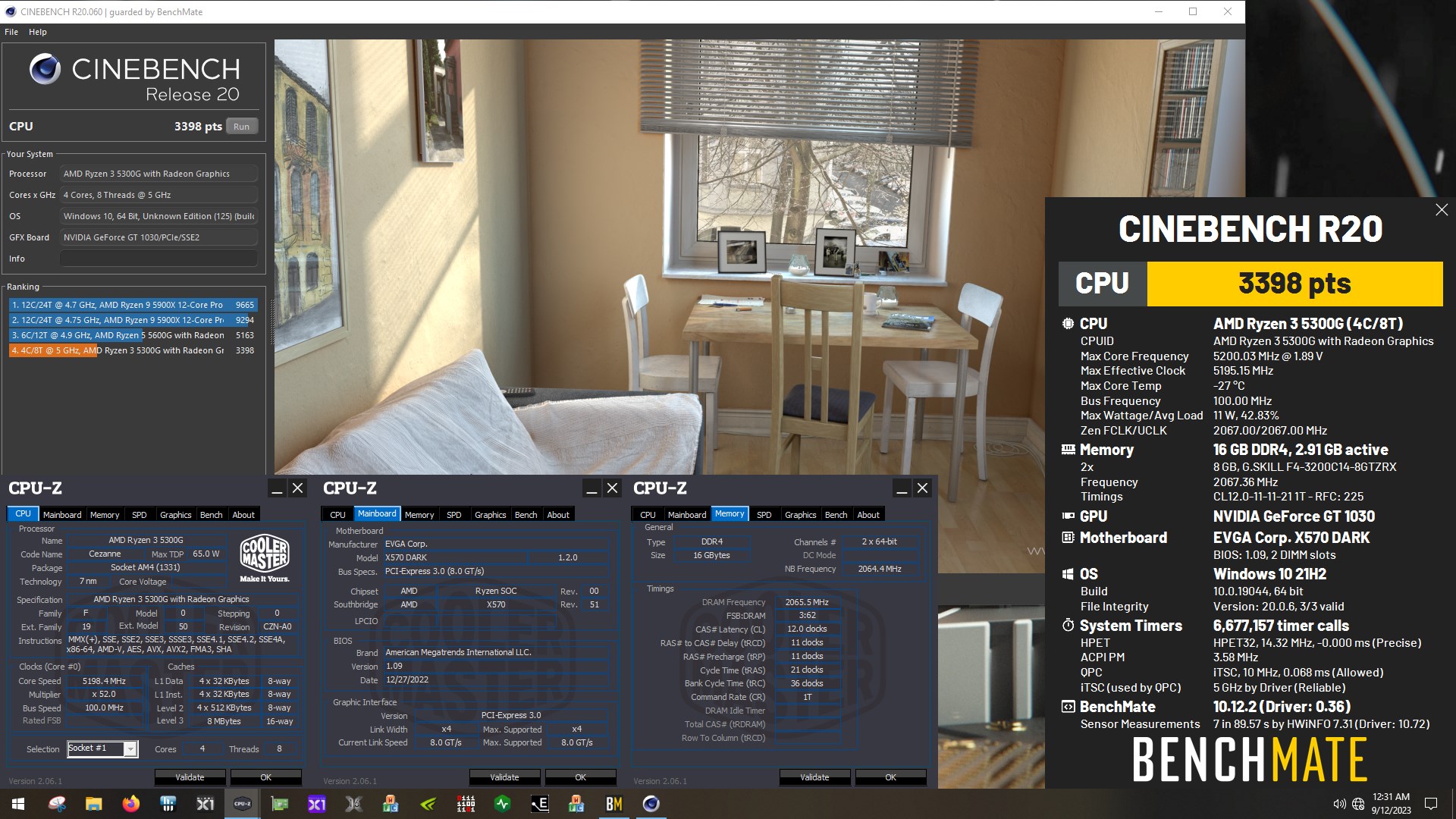Click the taskbar clock showing 12:31 AM
This screenshot has height=819, width=1456.
(x=1391, y=804)
